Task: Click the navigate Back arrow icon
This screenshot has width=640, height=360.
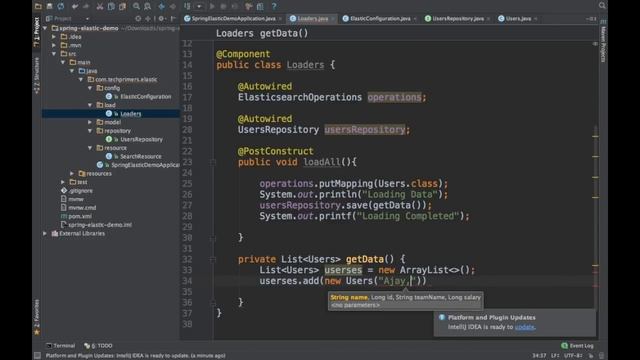Action: (x=162, y=6)
